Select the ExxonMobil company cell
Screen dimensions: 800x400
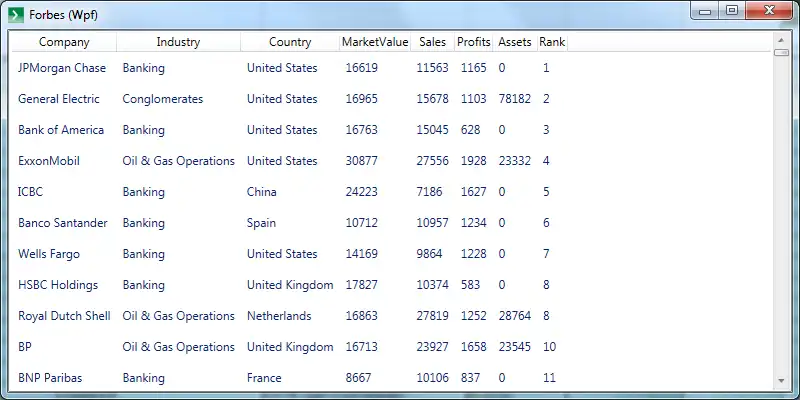click(x=48, y=161)
